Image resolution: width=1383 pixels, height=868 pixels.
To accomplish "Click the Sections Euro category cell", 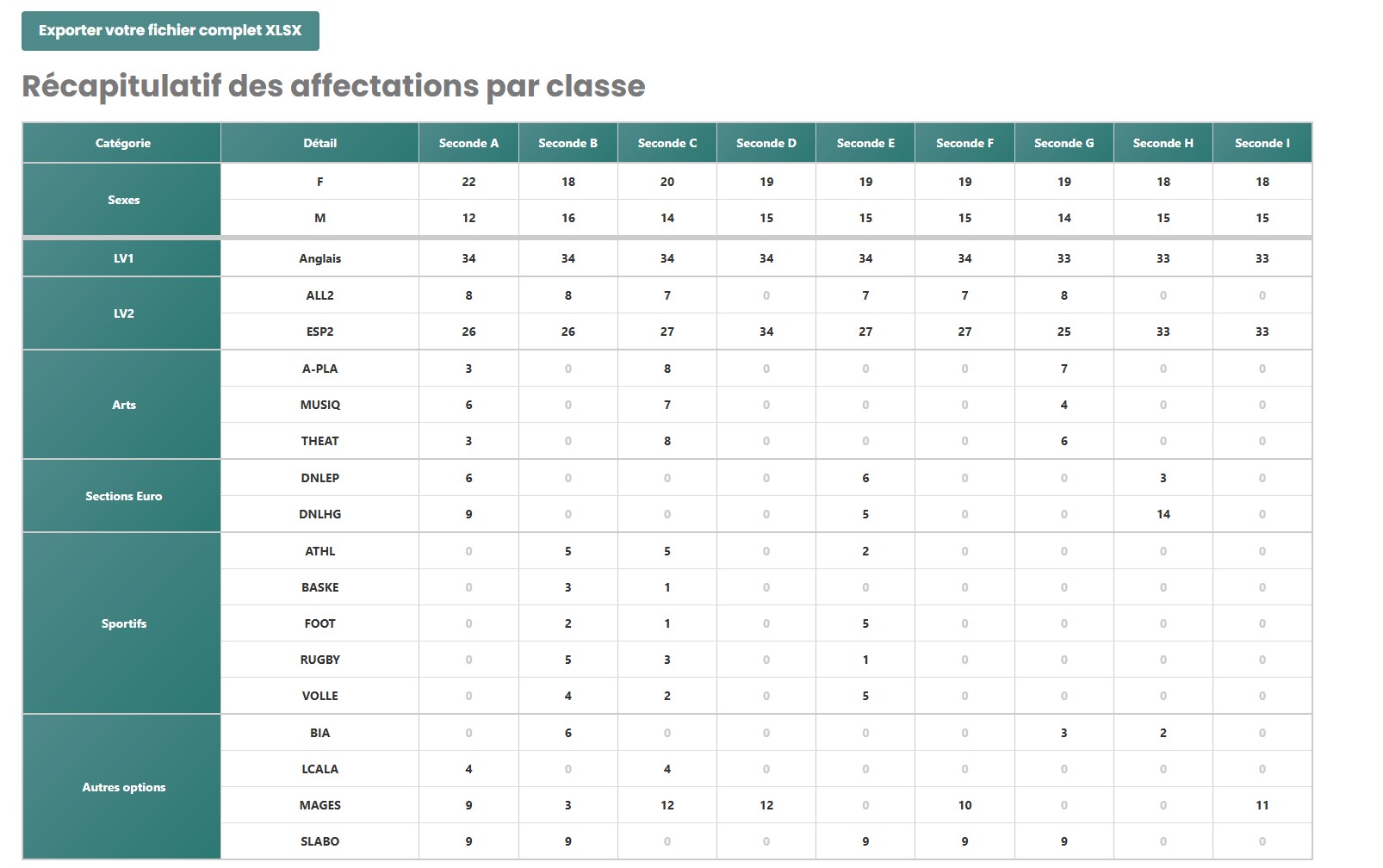I will pyautogui.click(x=123, y=496).
